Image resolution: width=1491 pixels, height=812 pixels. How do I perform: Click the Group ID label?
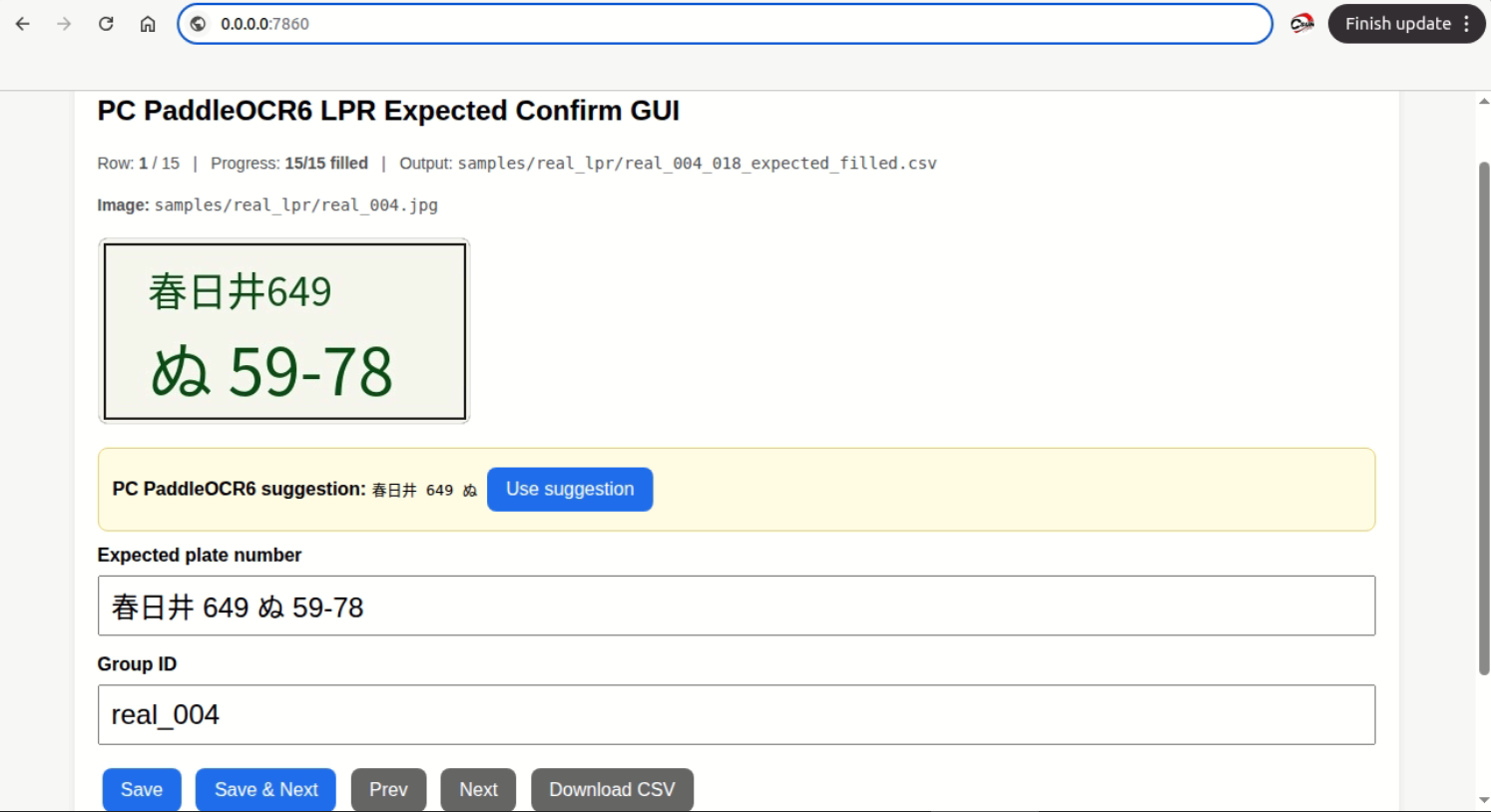(x=137, y=664)
